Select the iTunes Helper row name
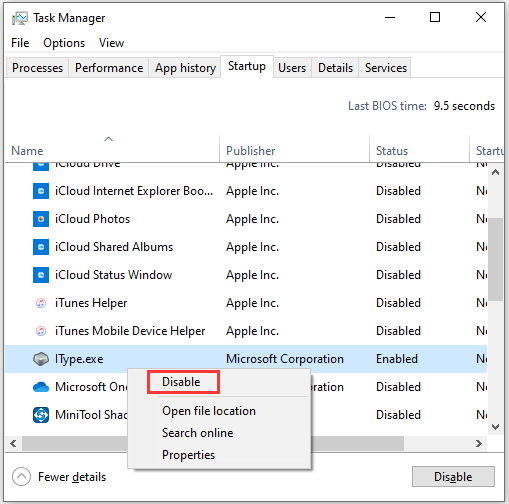 [x=91, y=303]
